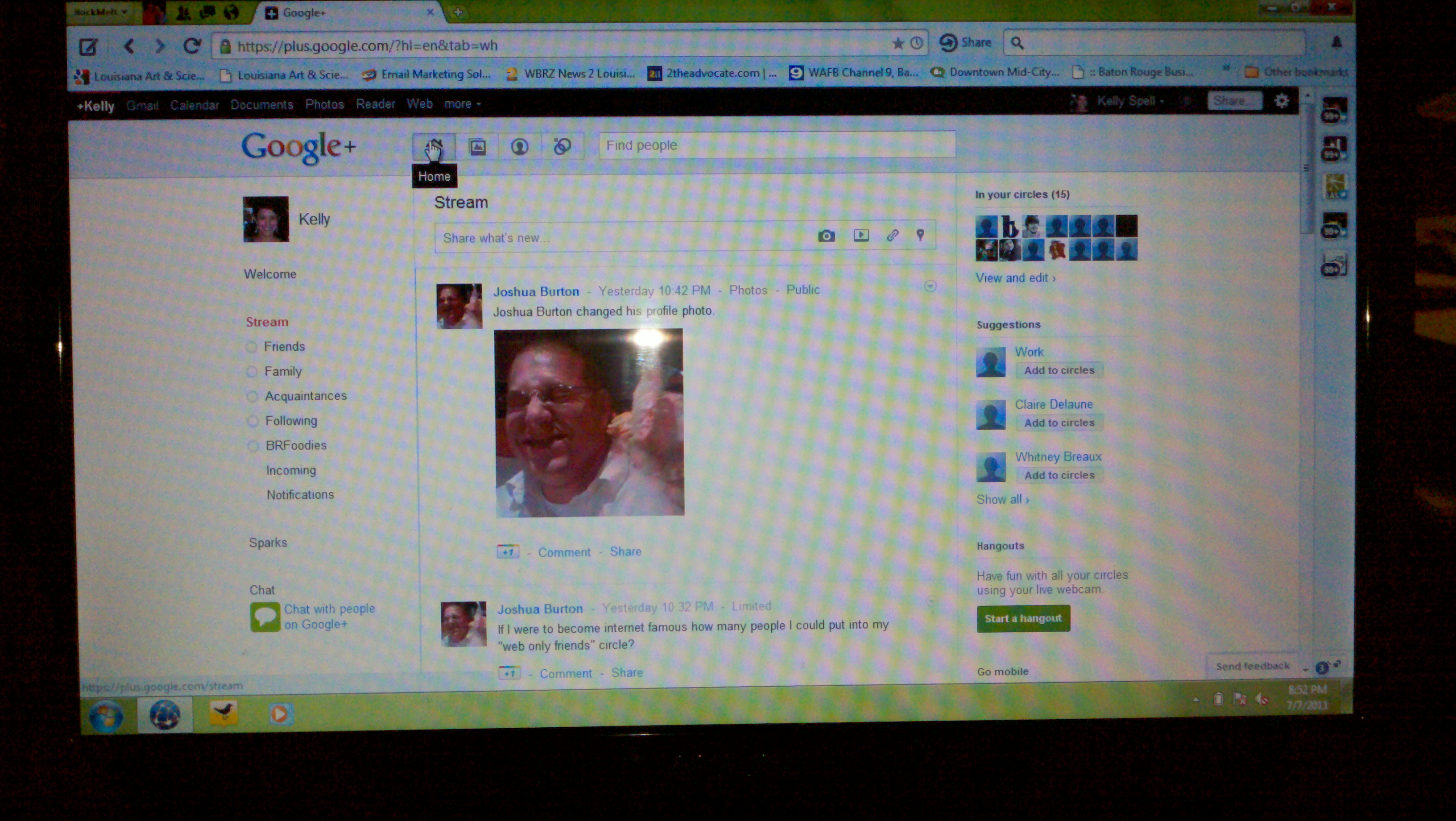
Task: Click the Find people search field
Action: (x=776, y=145)
